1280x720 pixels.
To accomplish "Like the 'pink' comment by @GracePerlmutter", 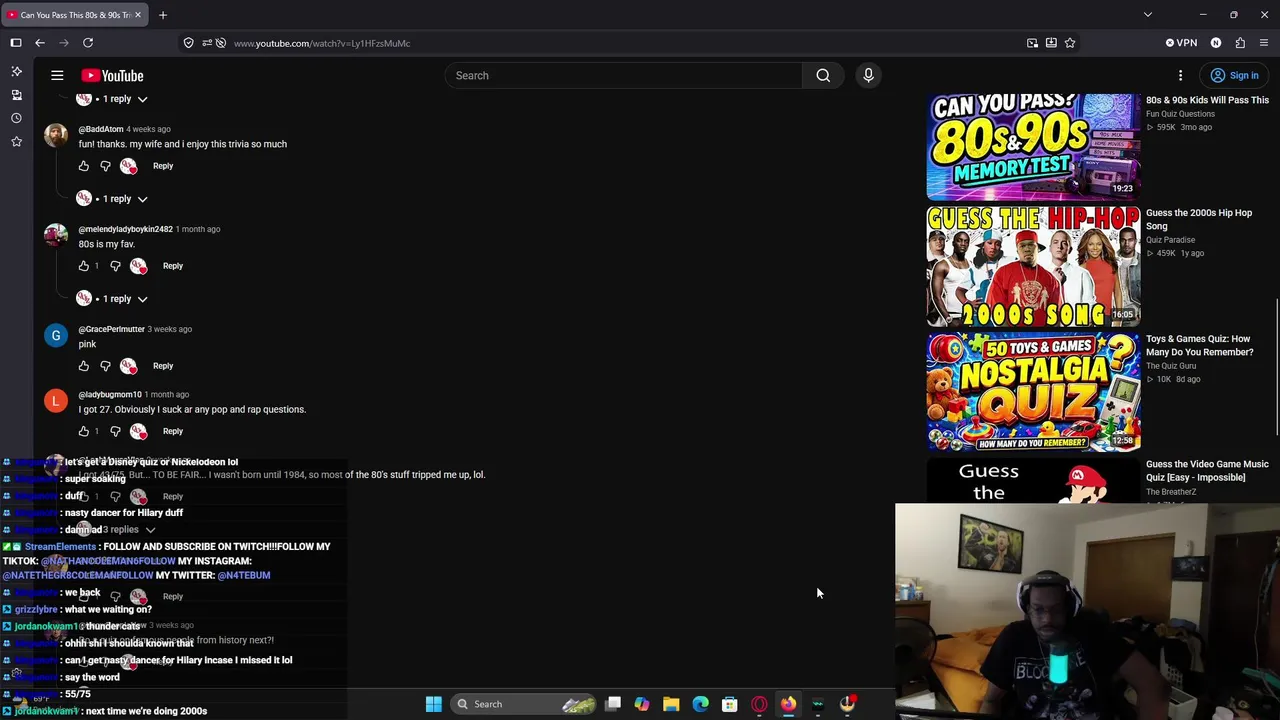I will point(84,366).
